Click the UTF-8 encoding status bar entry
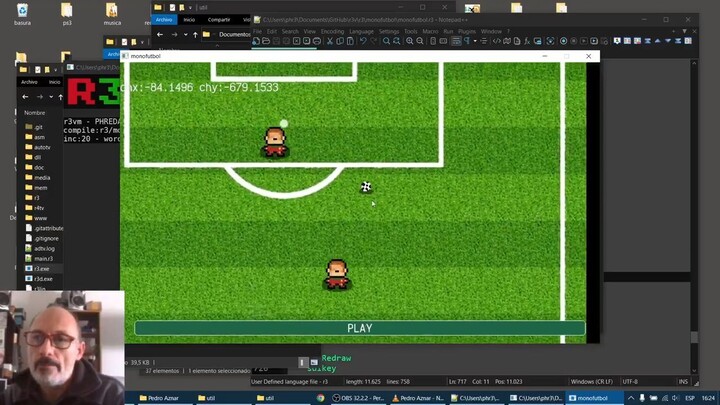The image size is (720, 405). click(x=630, y=381)
